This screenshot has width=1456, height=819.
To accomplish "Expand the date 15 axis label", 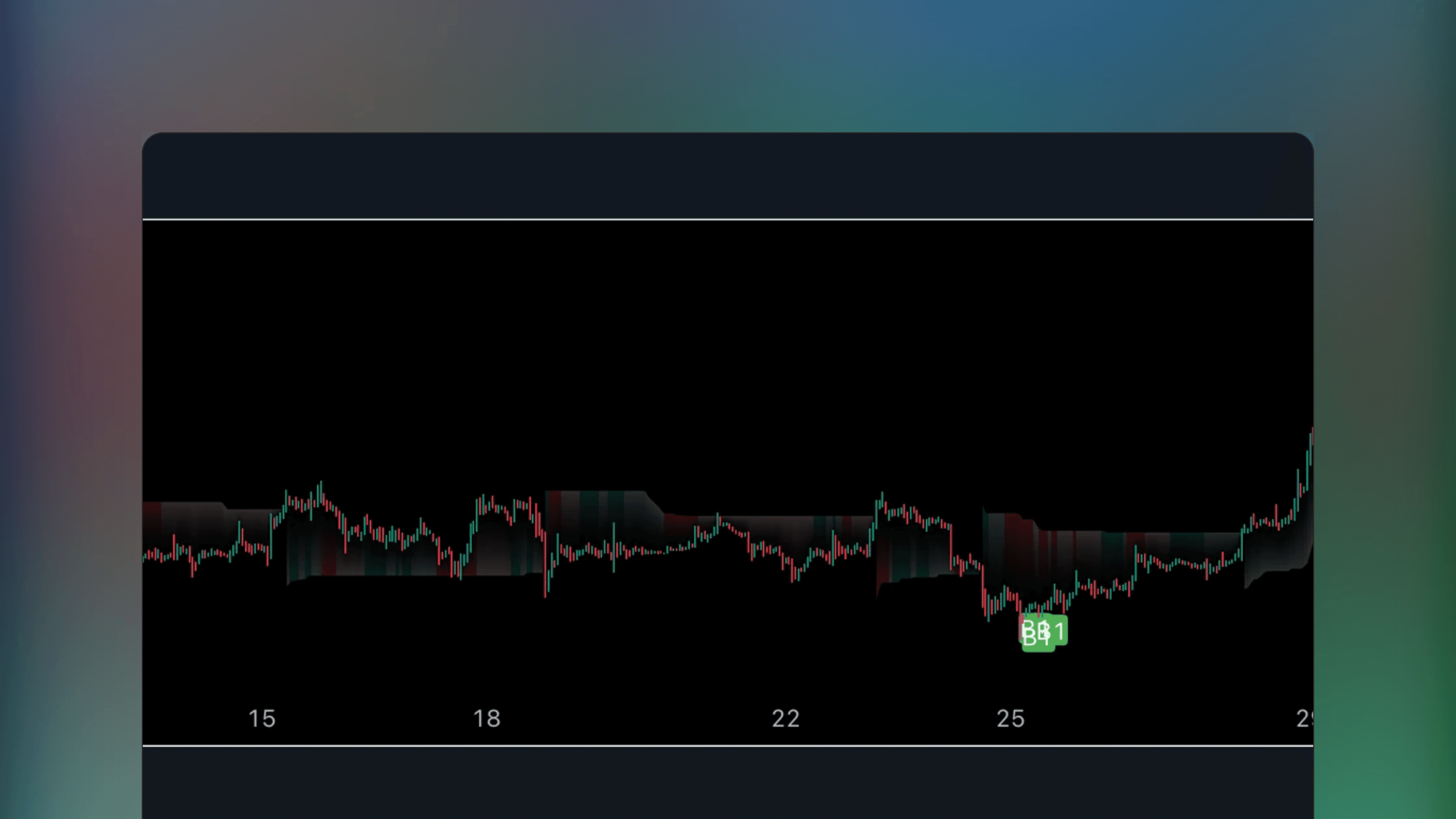I will point(263,719).
